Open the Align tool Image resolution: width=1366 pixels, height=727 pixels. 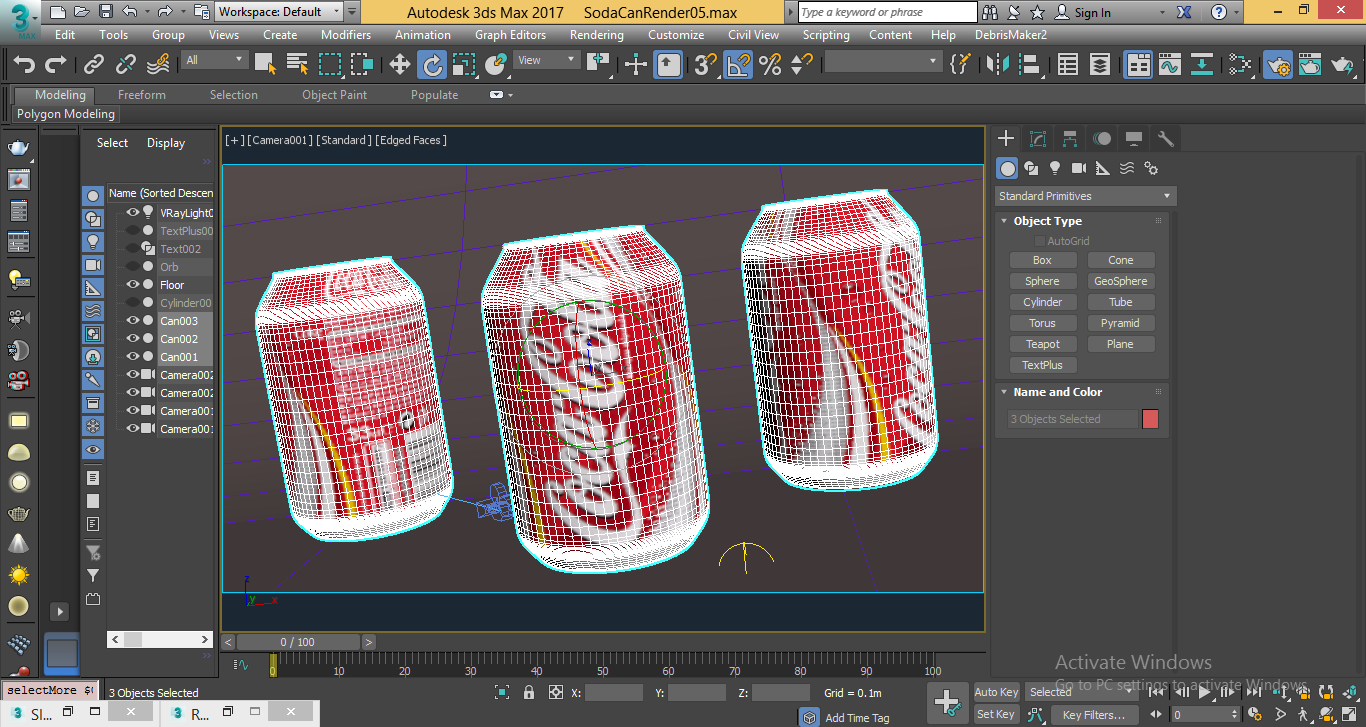pos(1029,65)
